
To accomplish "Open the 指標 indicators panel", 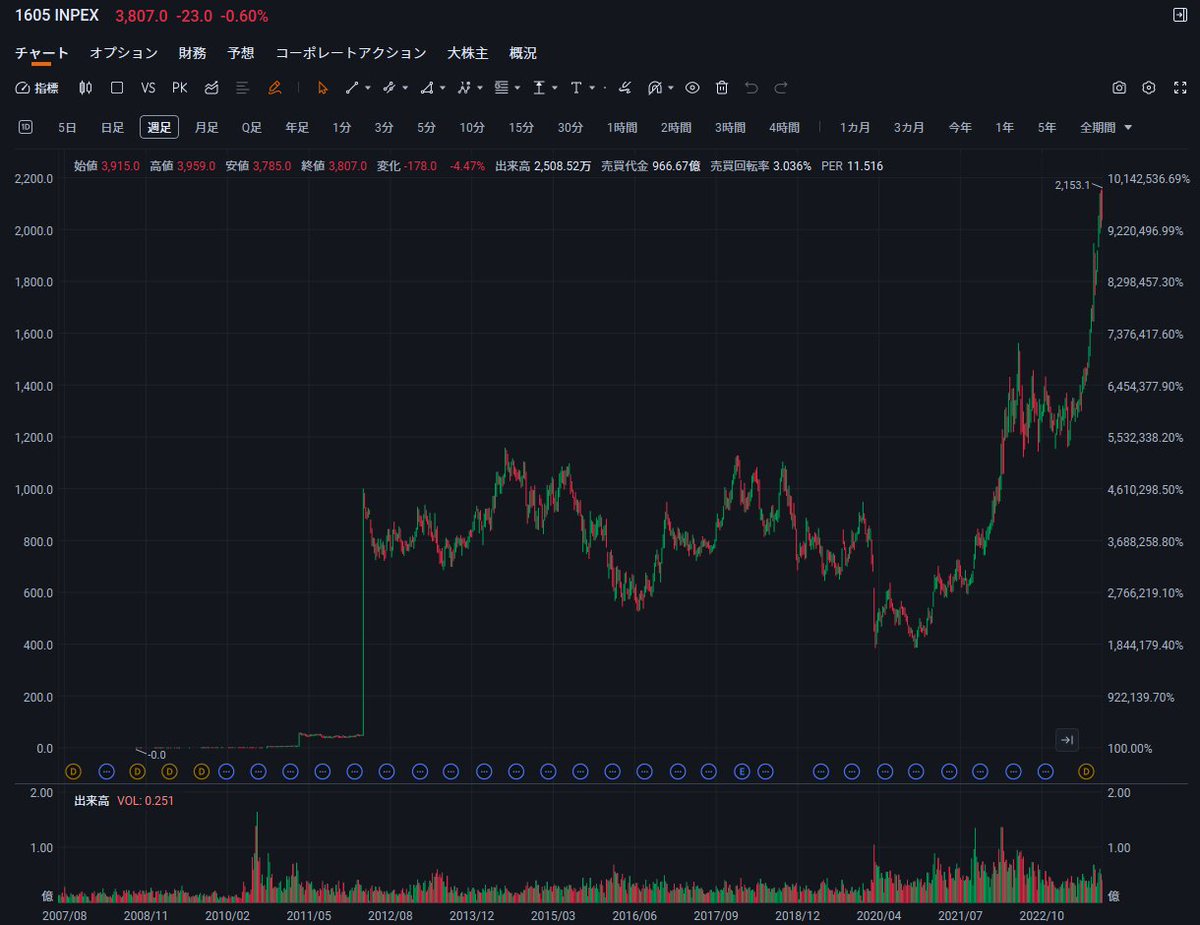I will click(37, 88).
